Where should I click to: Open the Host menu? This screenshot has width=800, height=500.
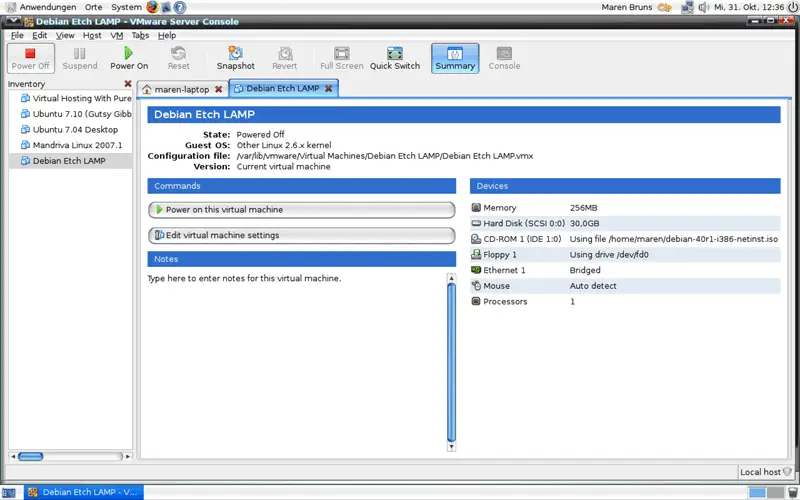click(92, 35)
